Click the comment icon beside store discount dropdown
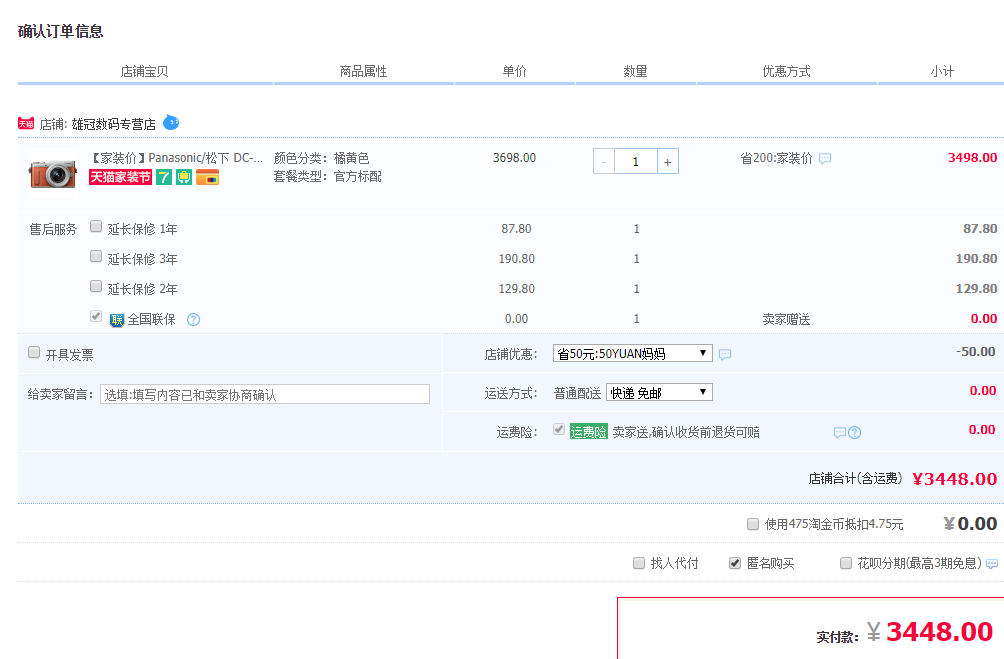The image size is (1004, 659). coord(725,354)
